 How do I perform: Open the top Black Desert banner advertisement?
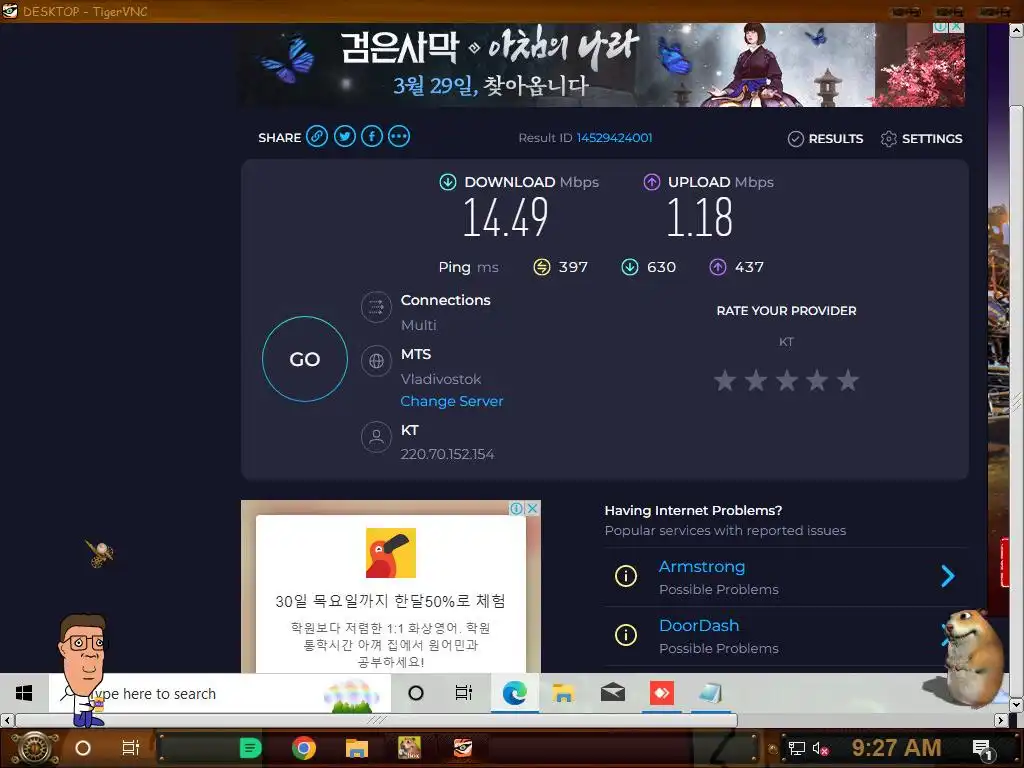pos(603,65)
